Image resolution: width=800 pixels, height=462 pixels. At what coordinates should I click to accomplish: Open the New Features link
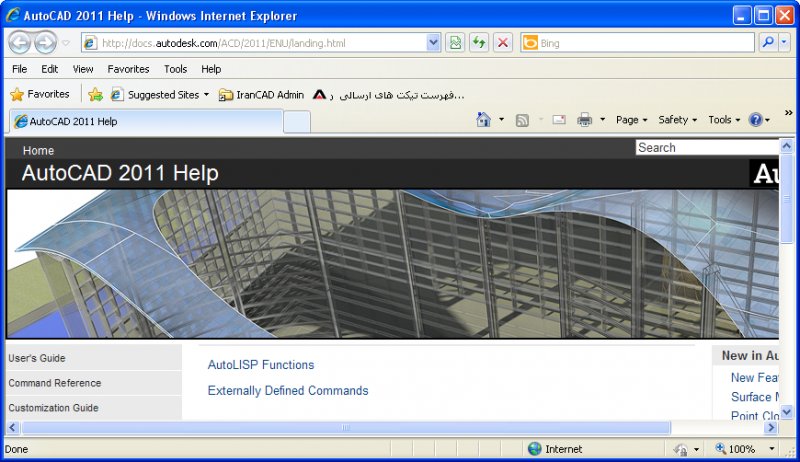tap(755, 378)
